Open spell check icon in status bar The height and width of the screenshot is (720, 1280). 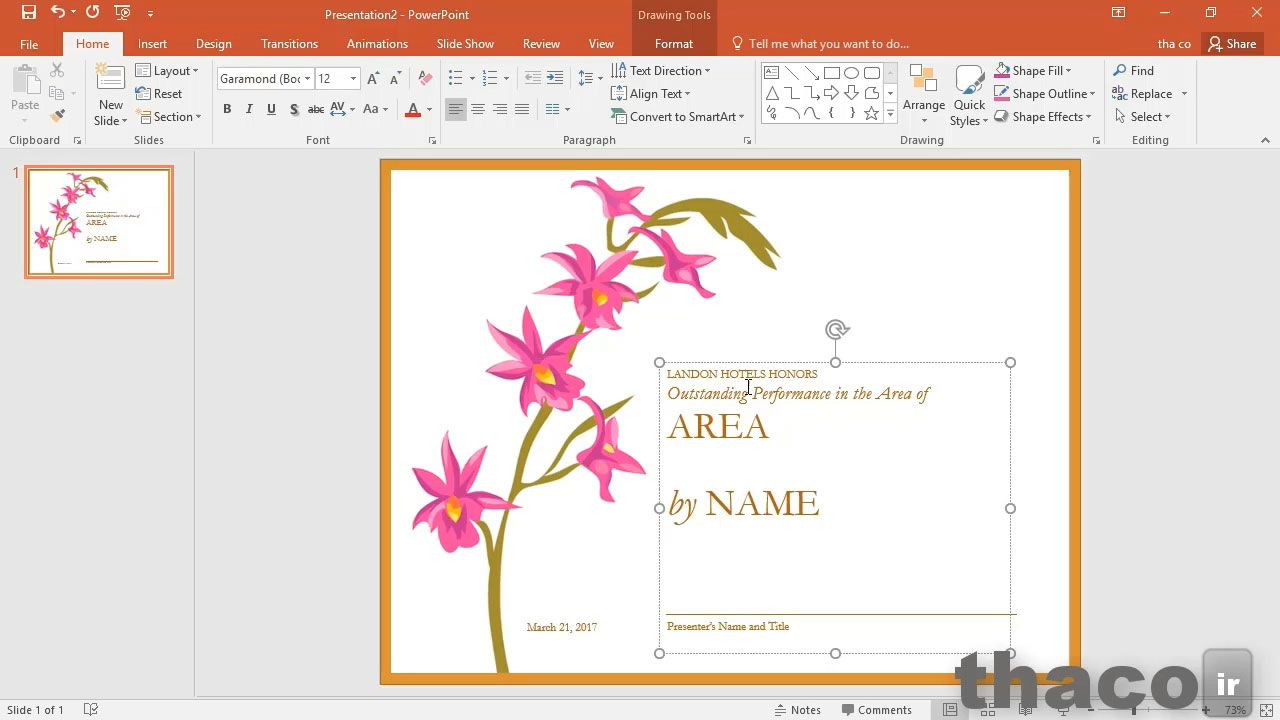[91, 710]
